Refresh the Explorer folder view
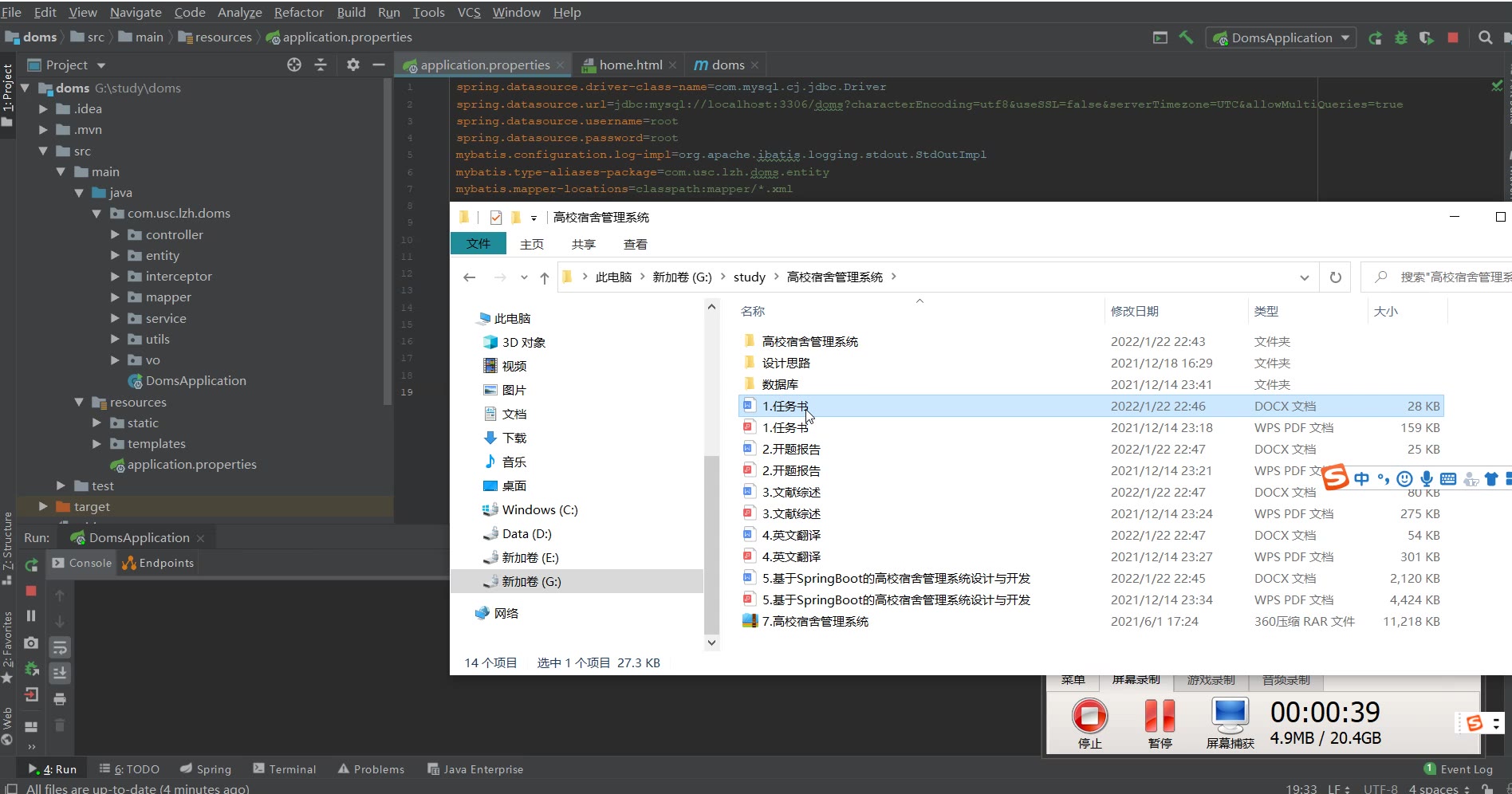Viewport: 1512px width, 794px height. (1336, 277)
